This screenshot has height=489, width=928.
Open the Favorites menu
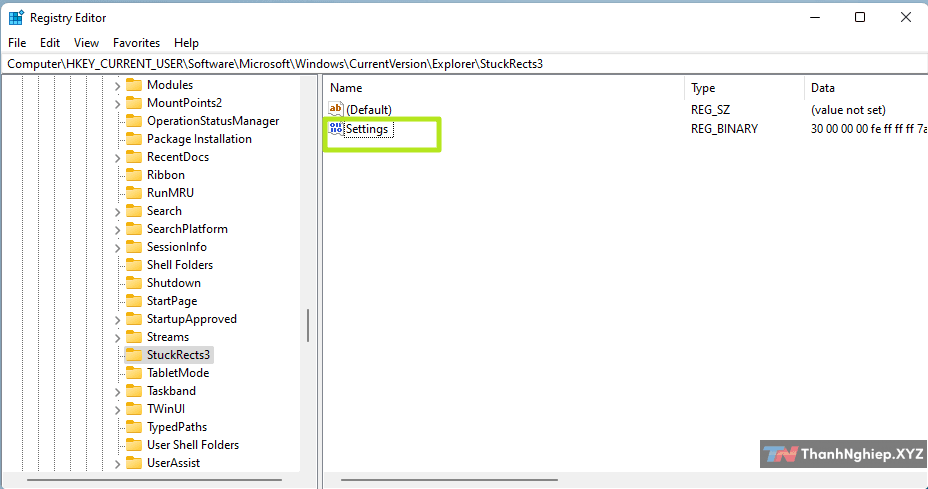(136, 43)
